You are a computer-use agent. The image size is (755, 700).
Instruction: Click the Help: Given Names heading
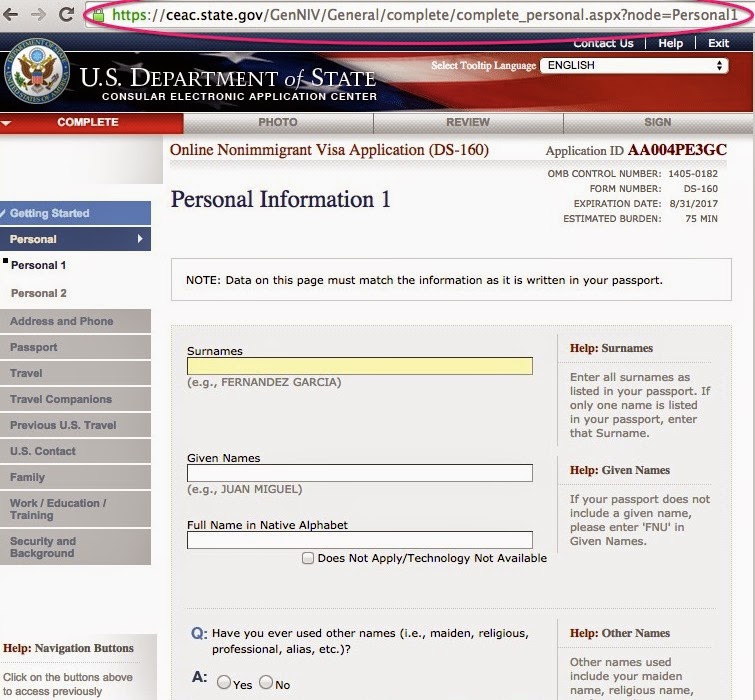click(x=620, y=470)
